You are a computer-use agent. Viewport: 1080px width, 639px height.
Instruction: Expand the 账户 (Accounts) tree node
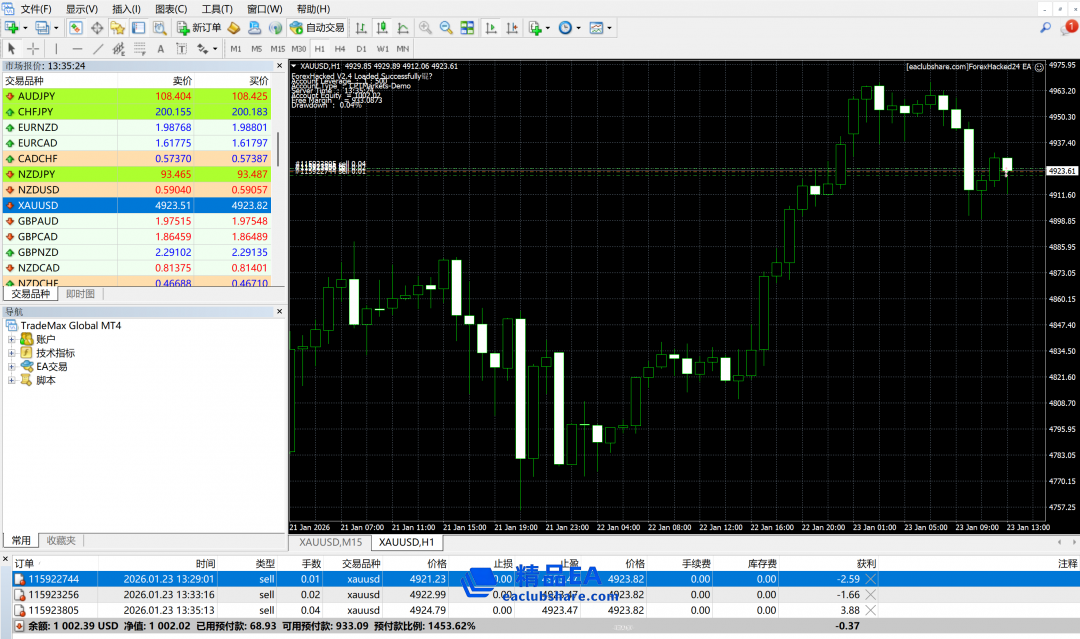pyautogui.click(x=12, y=339)
